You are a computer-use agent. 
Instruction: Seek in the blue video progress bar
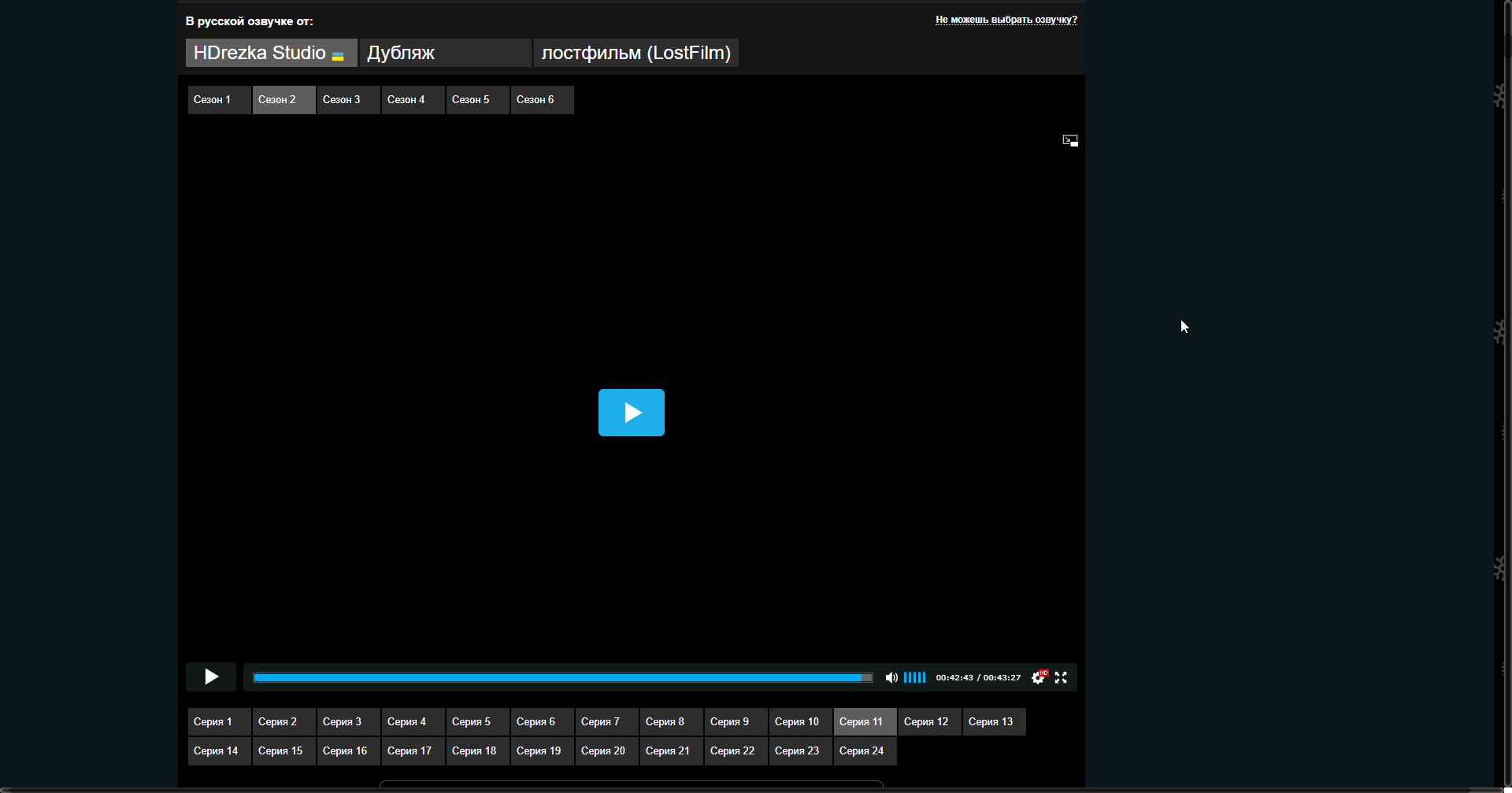click(562, 677)
